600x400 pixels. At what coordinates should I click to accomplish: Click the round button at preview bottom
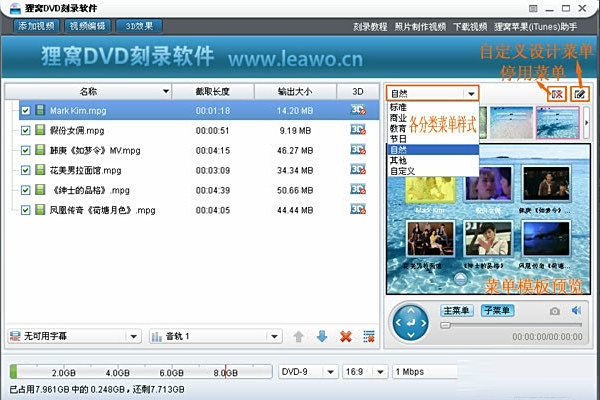pyautogui.click(x=460, y=279)
